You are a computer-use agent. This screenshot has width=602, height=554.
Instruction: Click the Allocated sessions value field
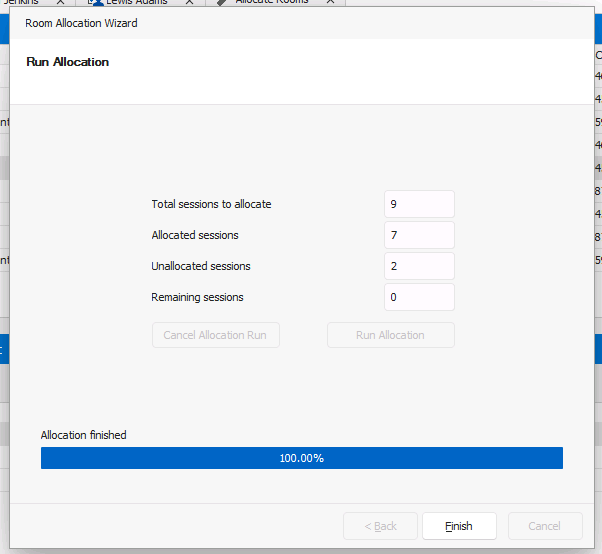point(419,235)
